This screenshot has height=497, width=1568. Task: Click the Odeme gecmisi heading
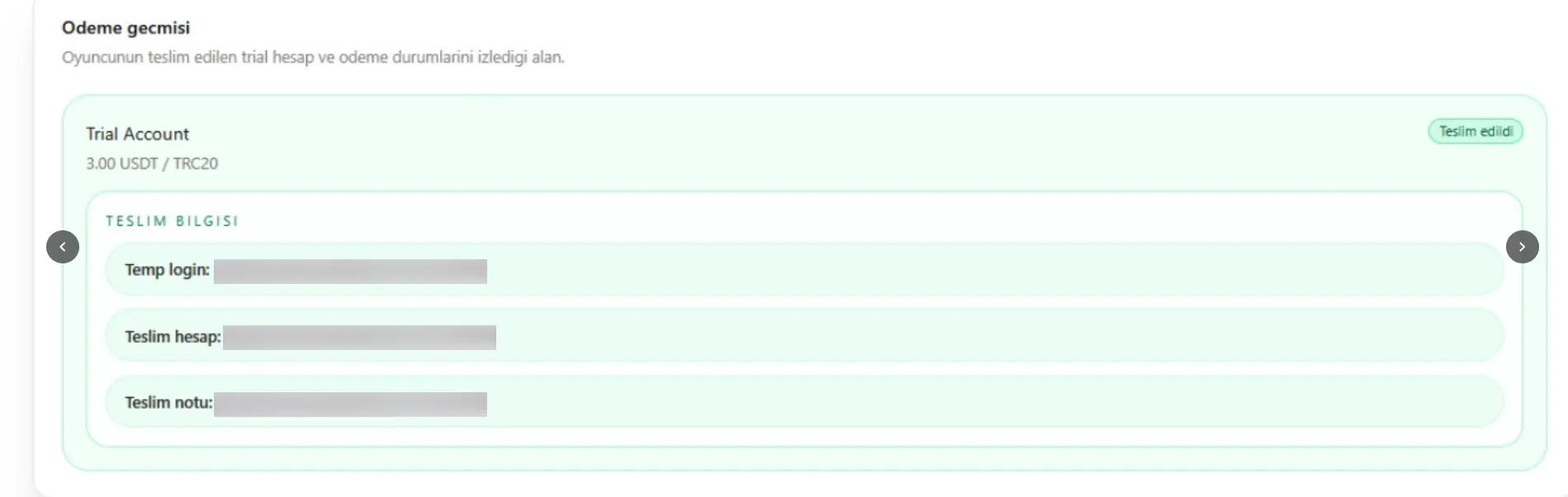(126, 28)
